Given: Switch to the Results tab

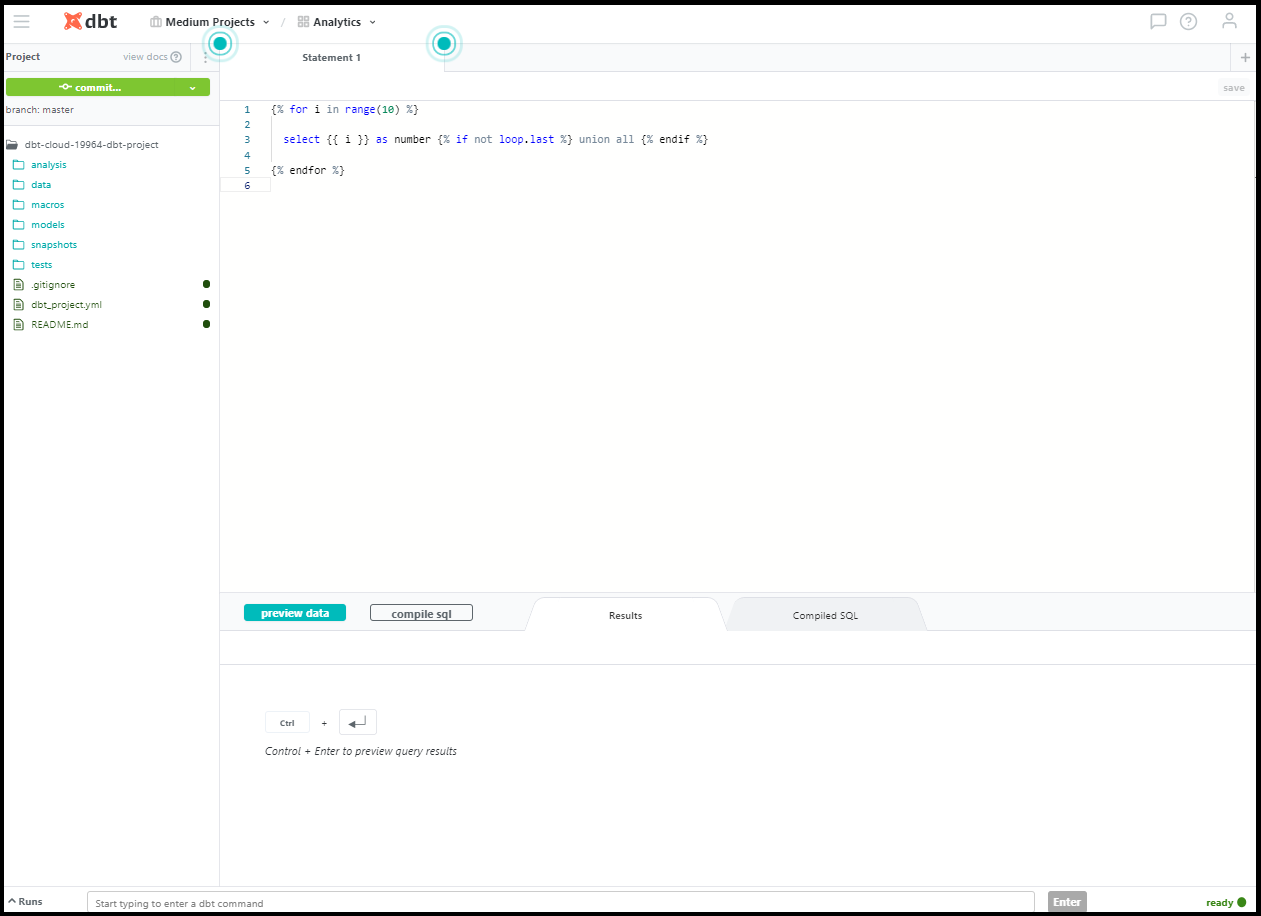Looking at the screenshot, I should 625,615.
